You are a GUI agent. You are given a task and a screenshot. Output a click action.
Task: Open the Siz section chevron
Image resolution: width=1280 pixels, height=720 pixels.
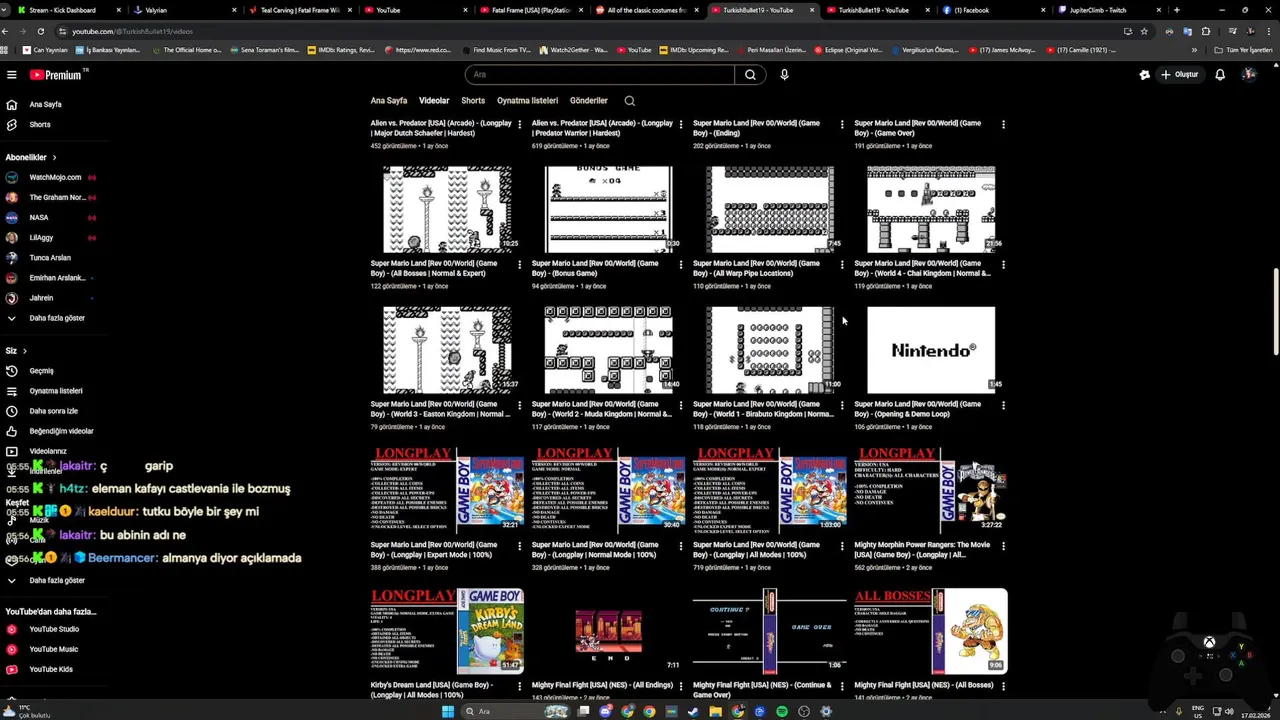(24, 351)
